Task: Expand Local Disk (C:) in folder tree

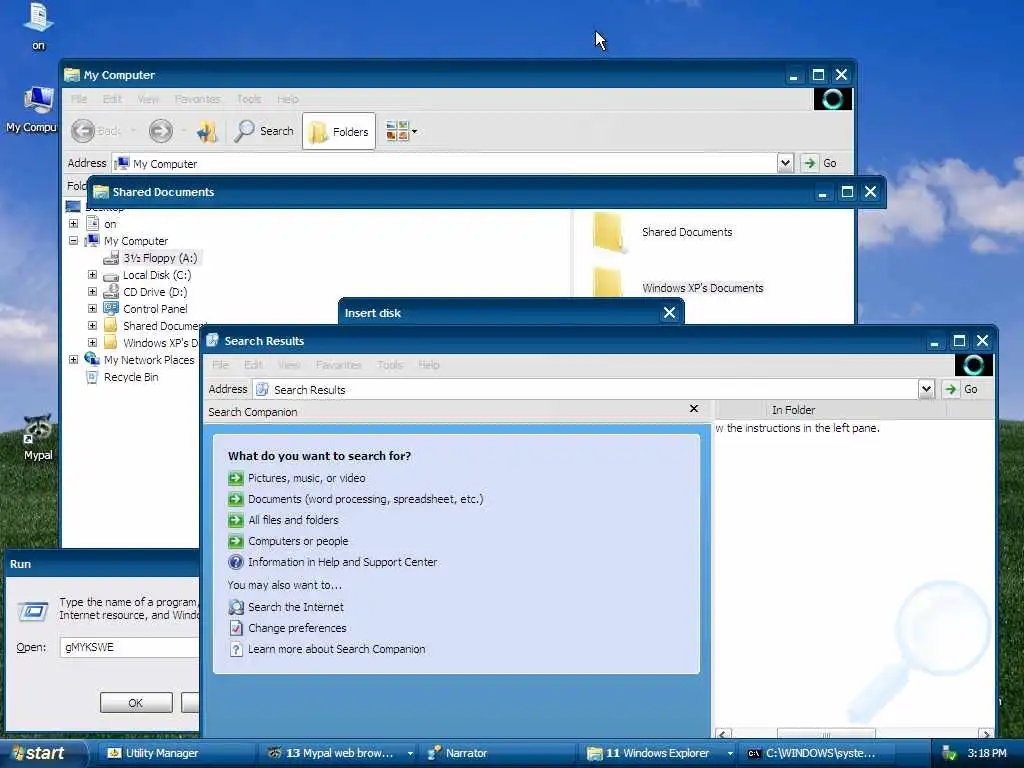Action: coord(92,275)
